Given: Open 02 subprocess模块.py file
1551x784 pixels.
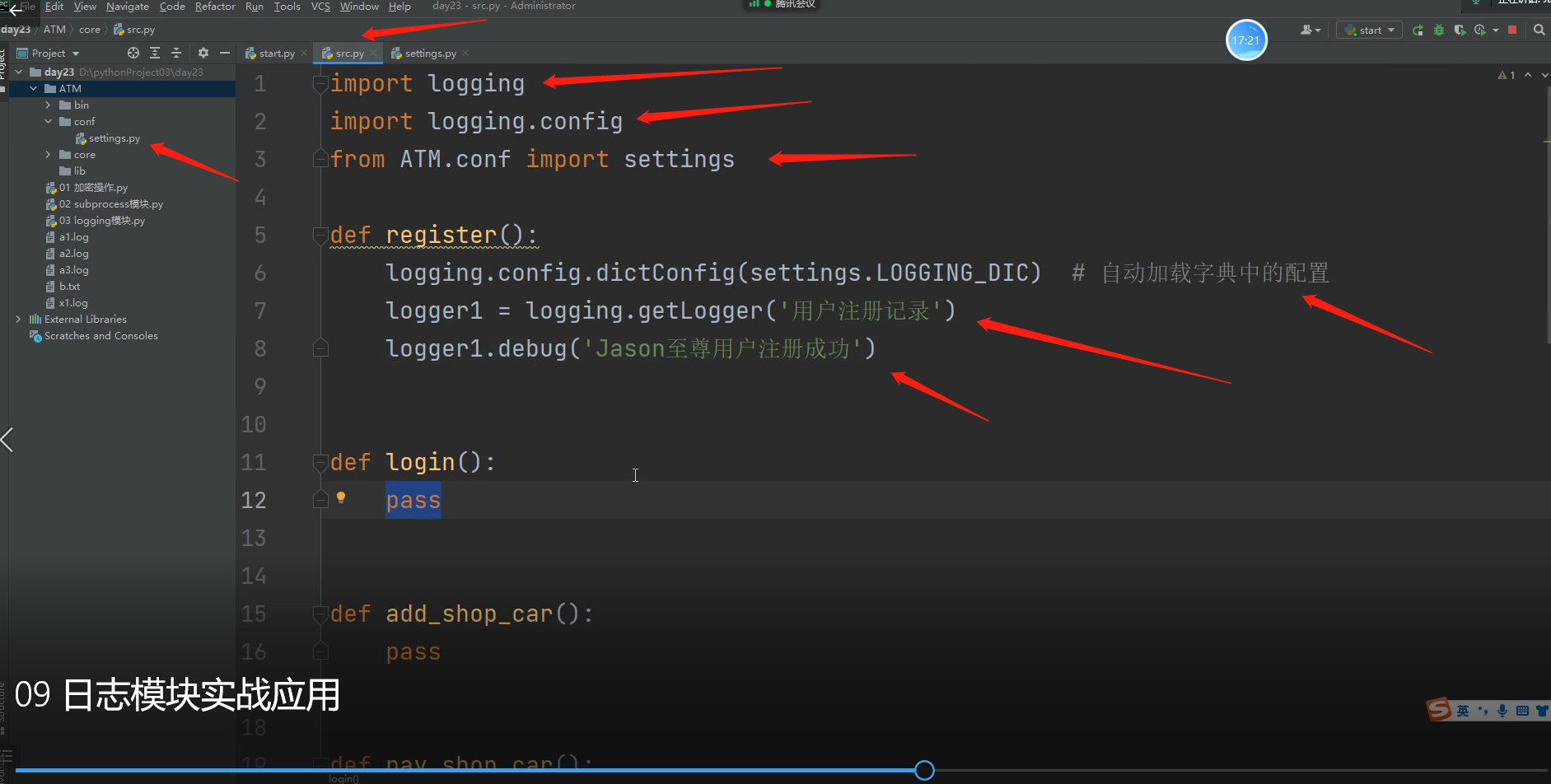Looking at the screenshot, I should [x=105, y=204].
